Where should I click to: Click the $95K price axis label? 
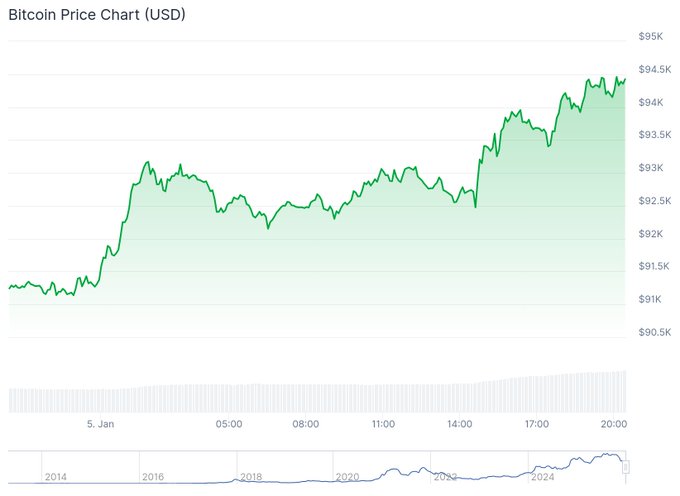coord(652,37)
